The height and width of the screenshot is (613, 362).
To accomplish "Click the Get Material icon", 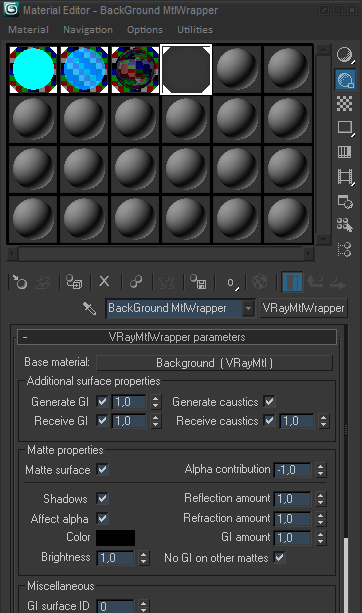I will point(20,281).
